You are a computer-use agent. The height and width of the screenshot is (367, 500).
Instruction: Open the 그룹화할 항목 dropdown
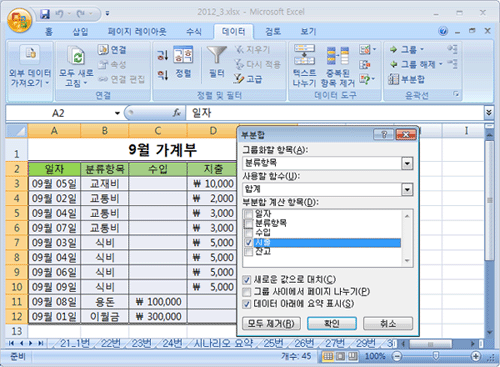point(407,163)
